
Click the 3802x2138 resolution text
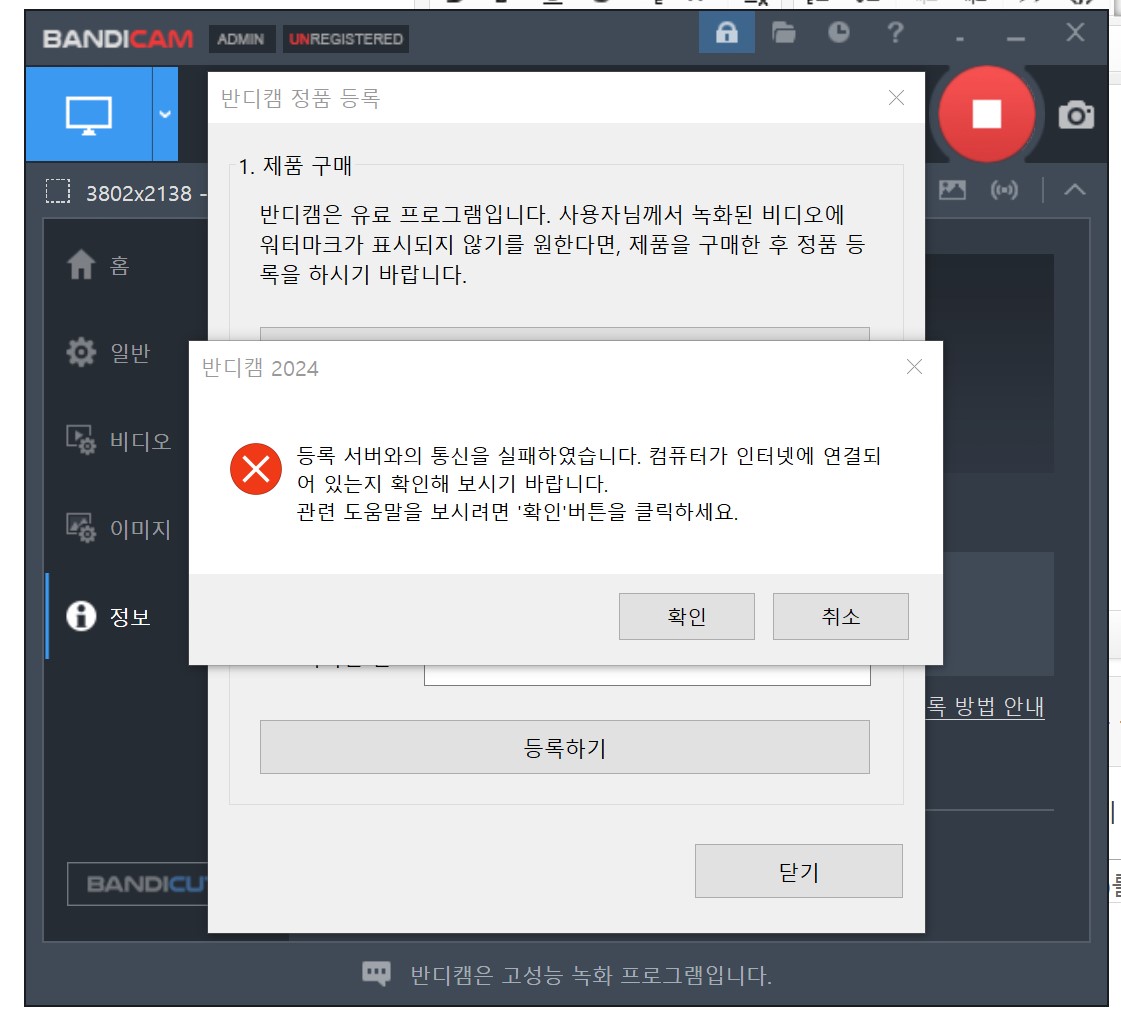(x=139, y=194)
